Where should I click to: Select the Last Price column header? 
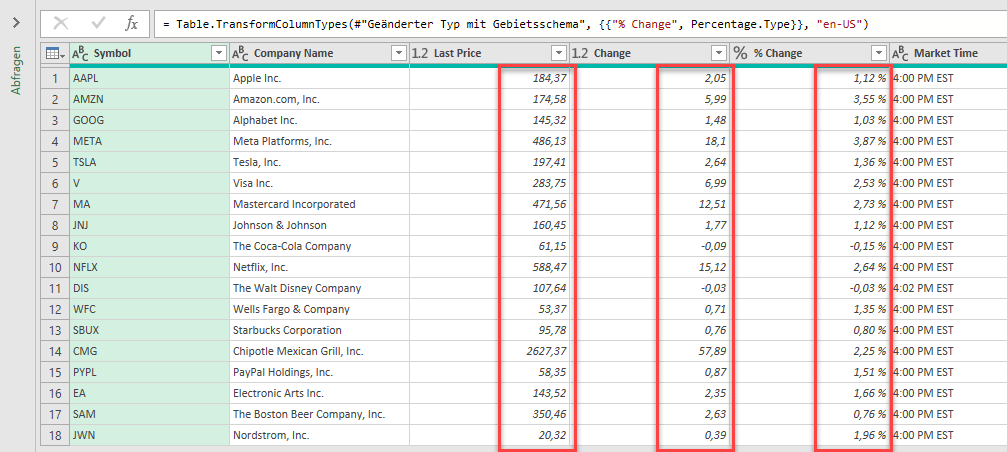489,54
